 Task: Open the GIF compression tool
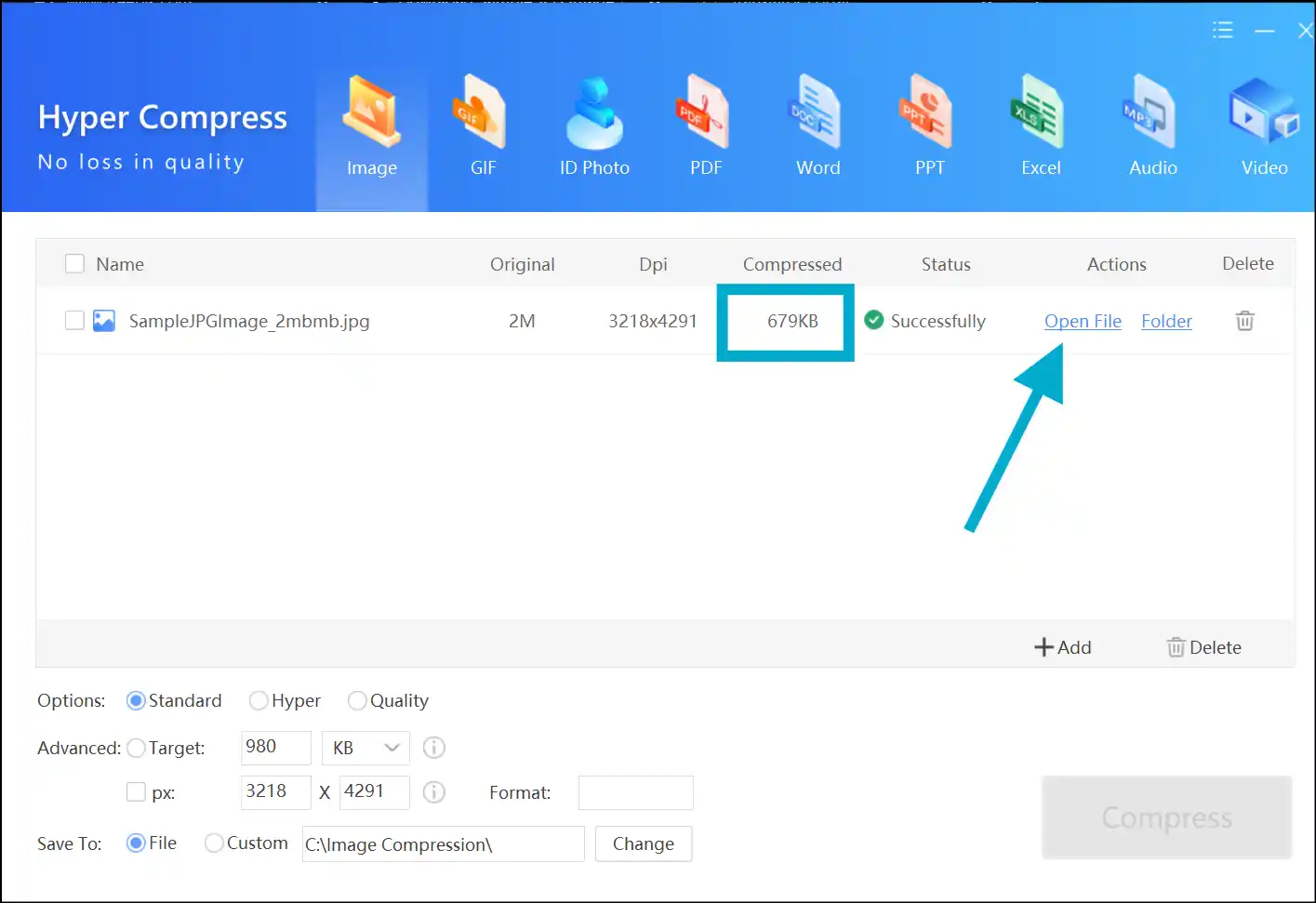point(483,126)
